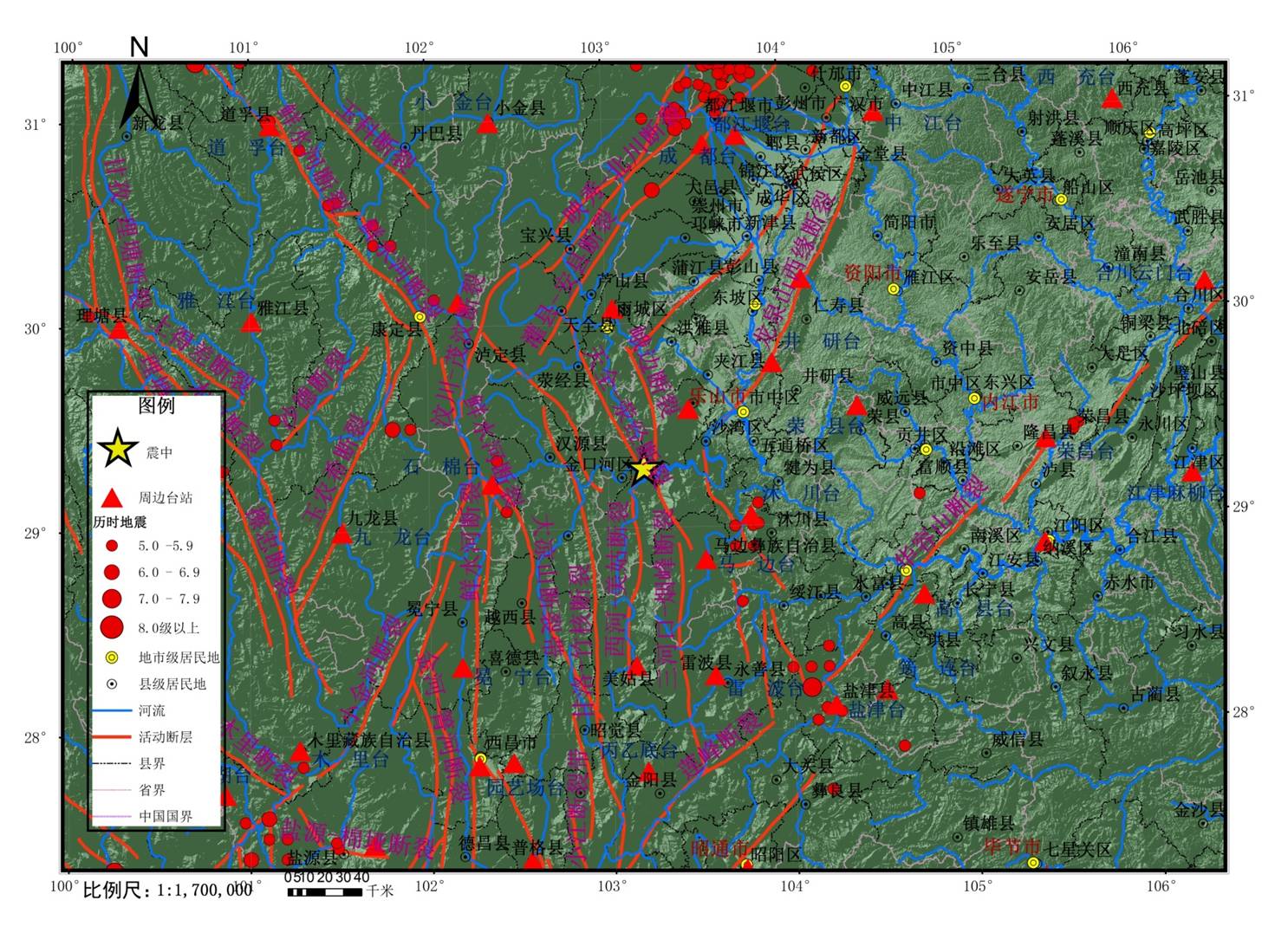The image size is (1288, 933).
Task: Click the 6.0-6.9 magnitude circle in legend
Action: [112, 572]
